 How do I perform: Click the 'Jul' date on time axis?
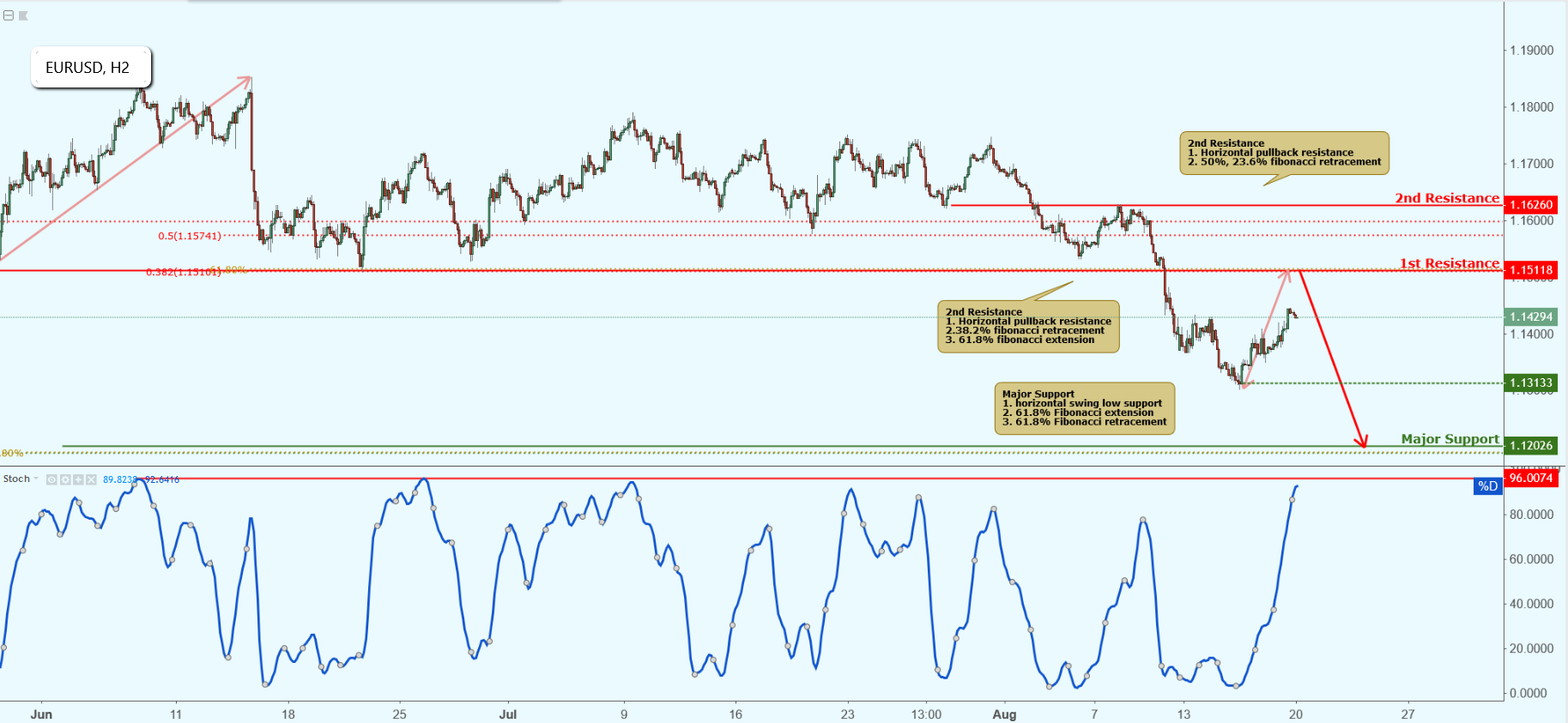click(x=508, y=714)
